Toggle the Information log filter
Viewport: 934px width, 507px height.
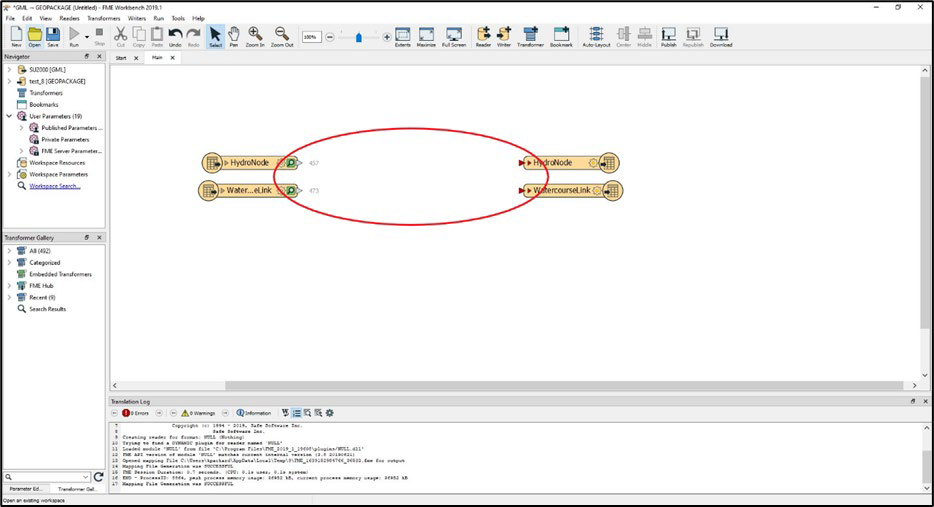pos(254,413)
